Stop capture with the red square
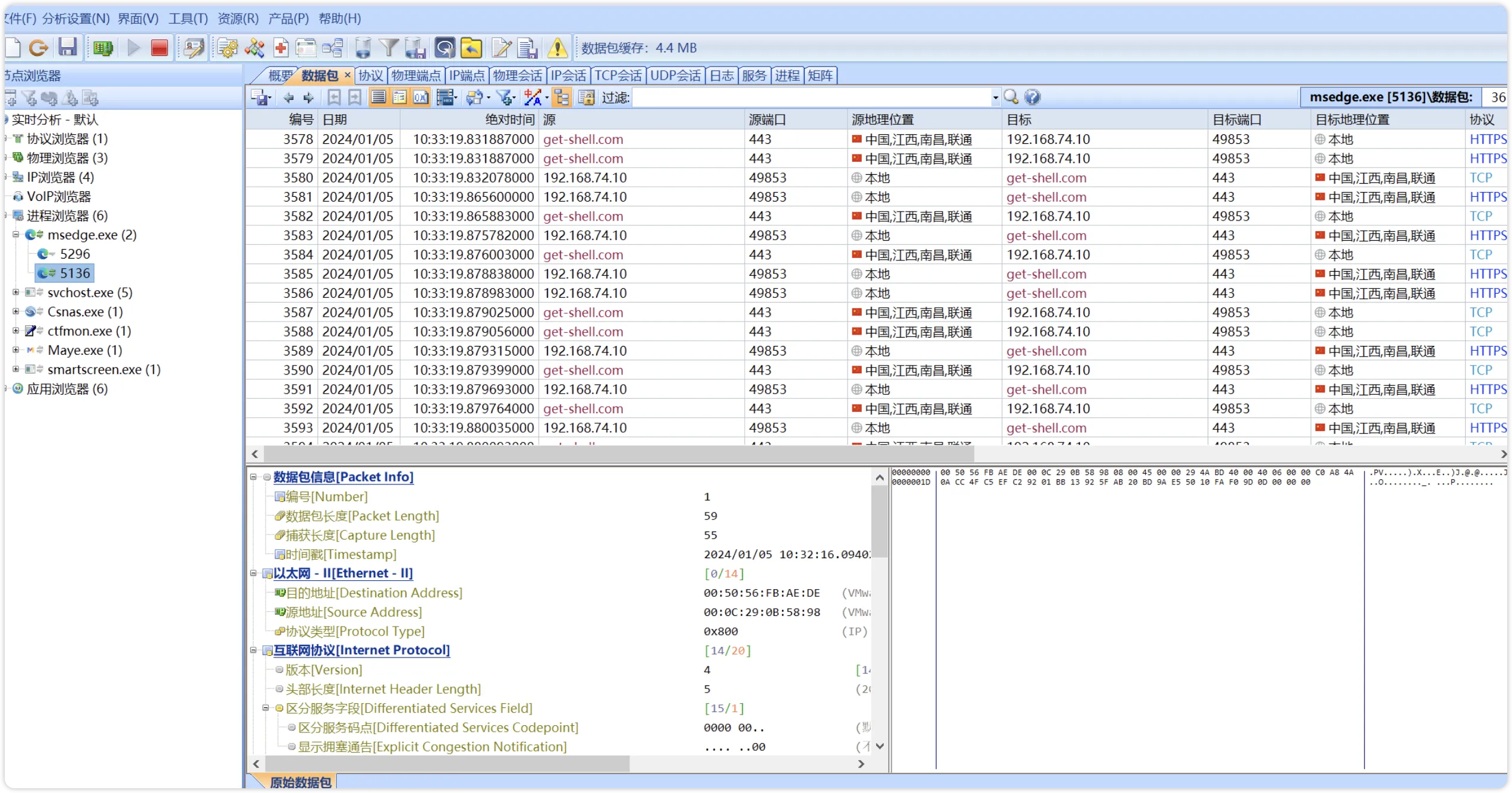 point(159,48)
